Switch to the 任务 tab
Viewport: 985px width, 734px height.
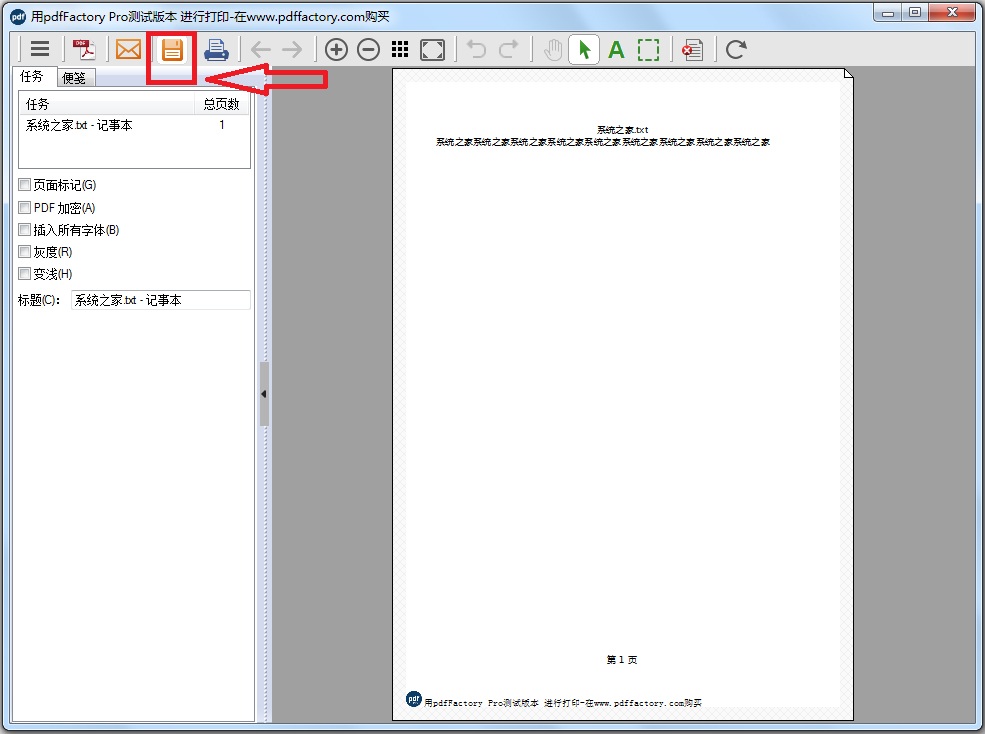click(x=32, y=77)
